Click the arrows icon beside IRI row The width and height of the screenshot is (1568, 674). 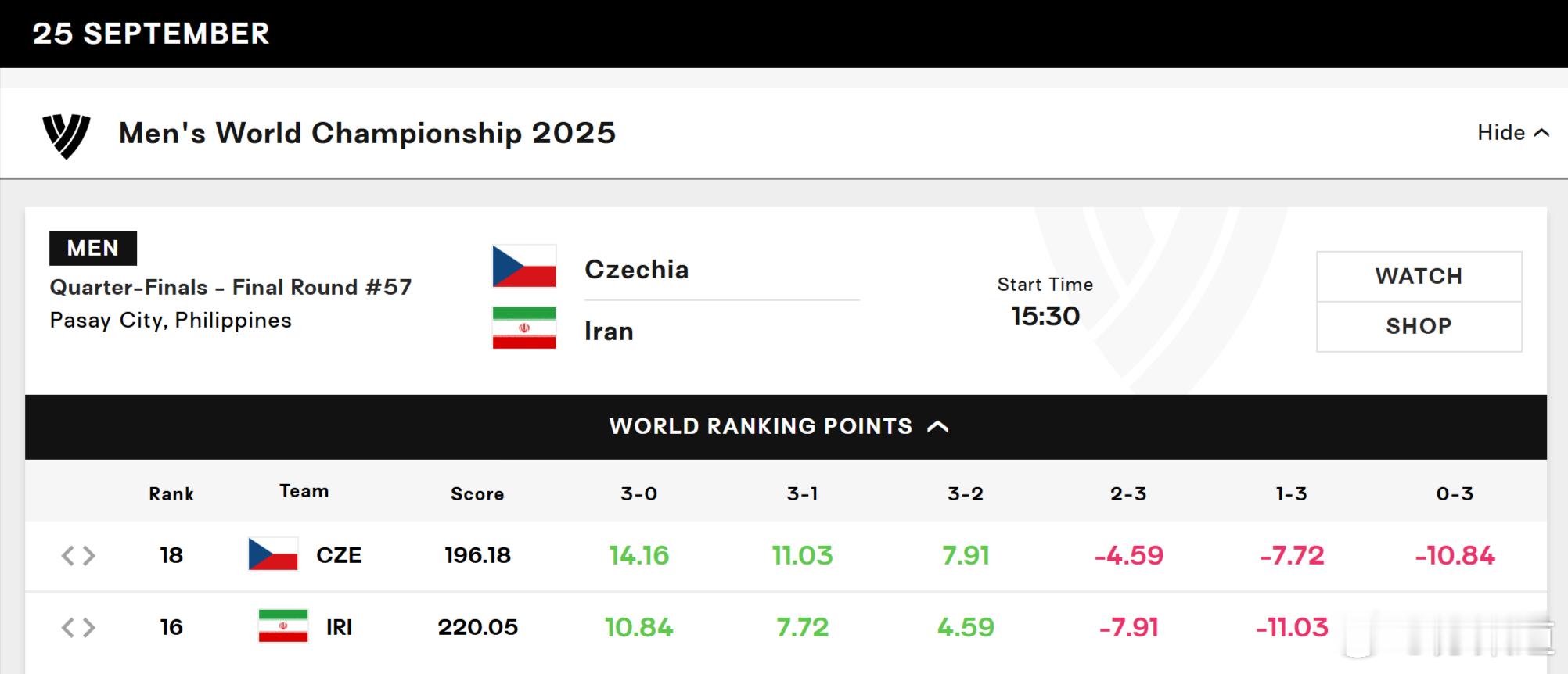(x=78, y=627)
